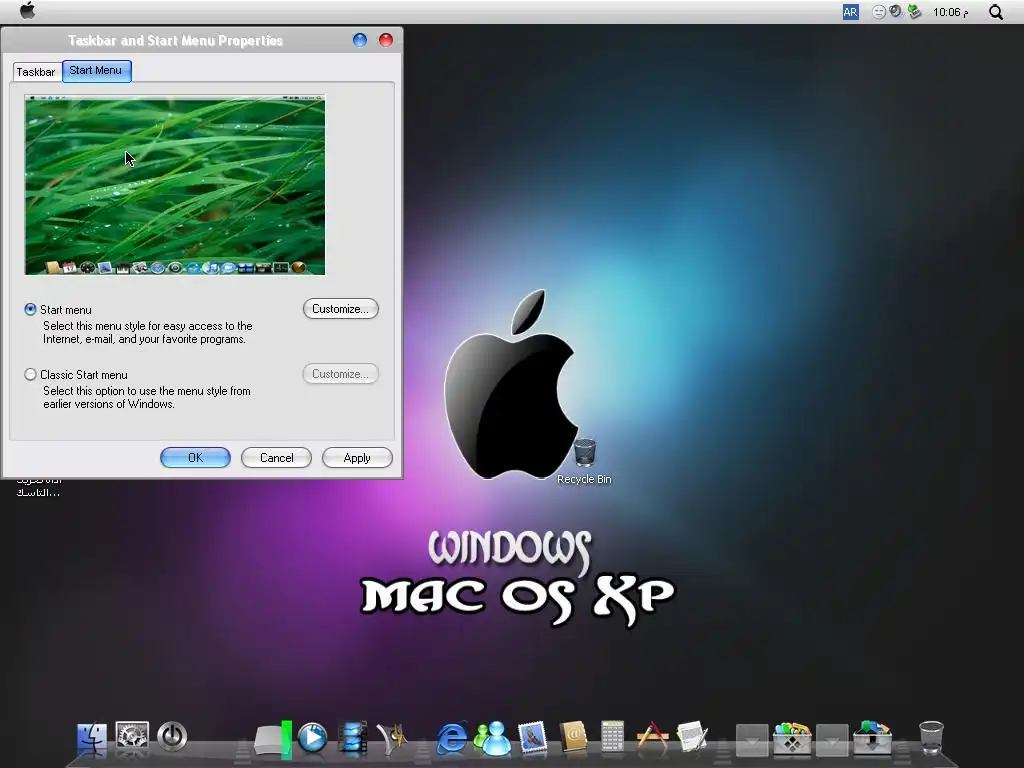Click Customize next to Start menu
1024x768 pixels.
coord(340,309)
